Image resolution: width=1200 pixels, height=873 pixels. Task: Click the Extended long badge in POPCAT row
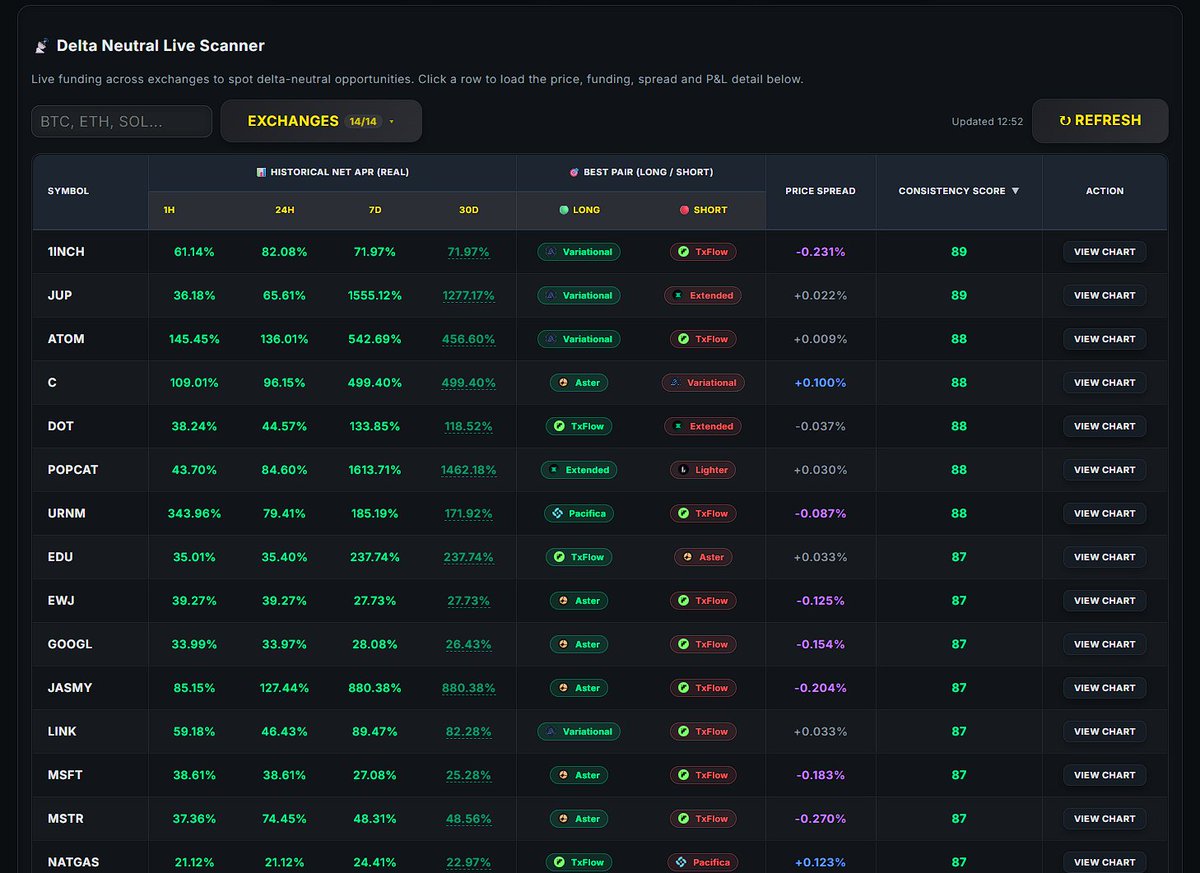tap(579, 470)
